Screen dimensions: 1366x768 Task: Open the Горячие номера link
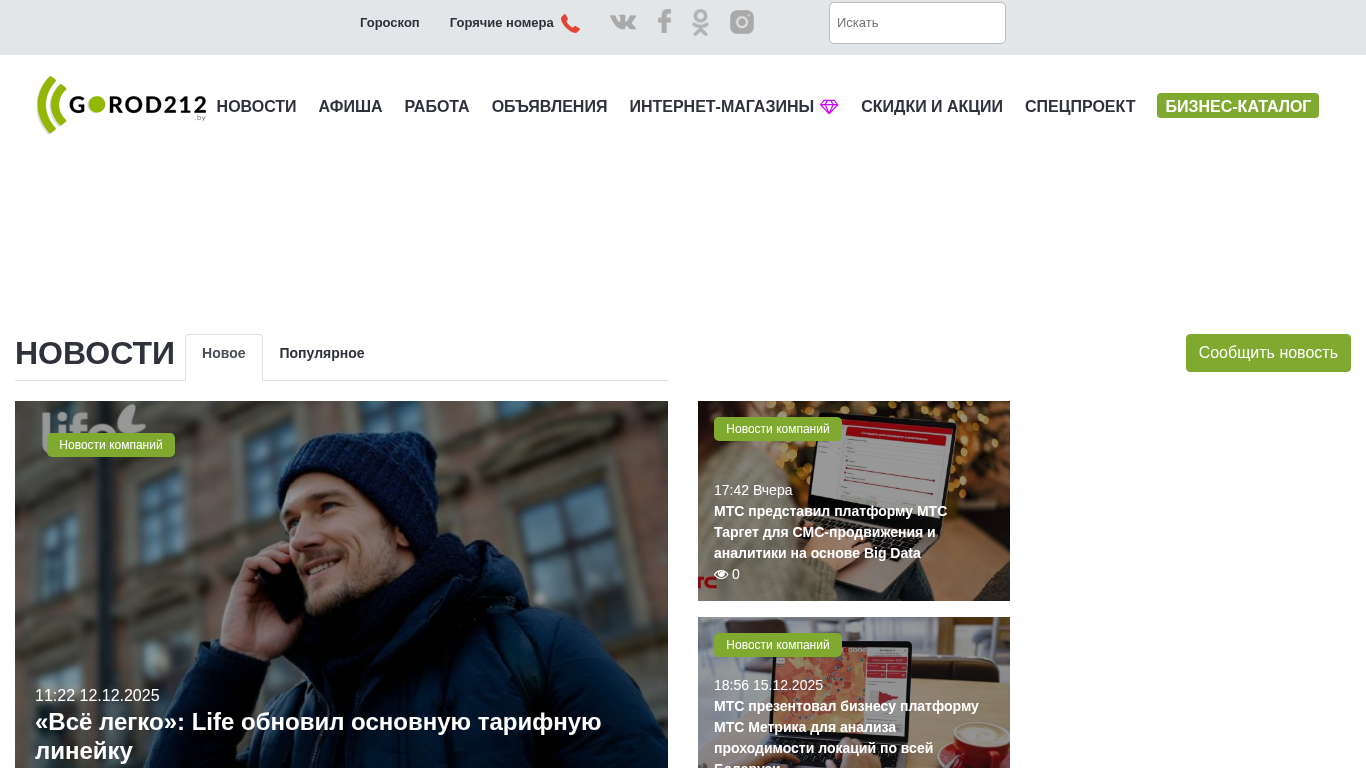point(502,23)
